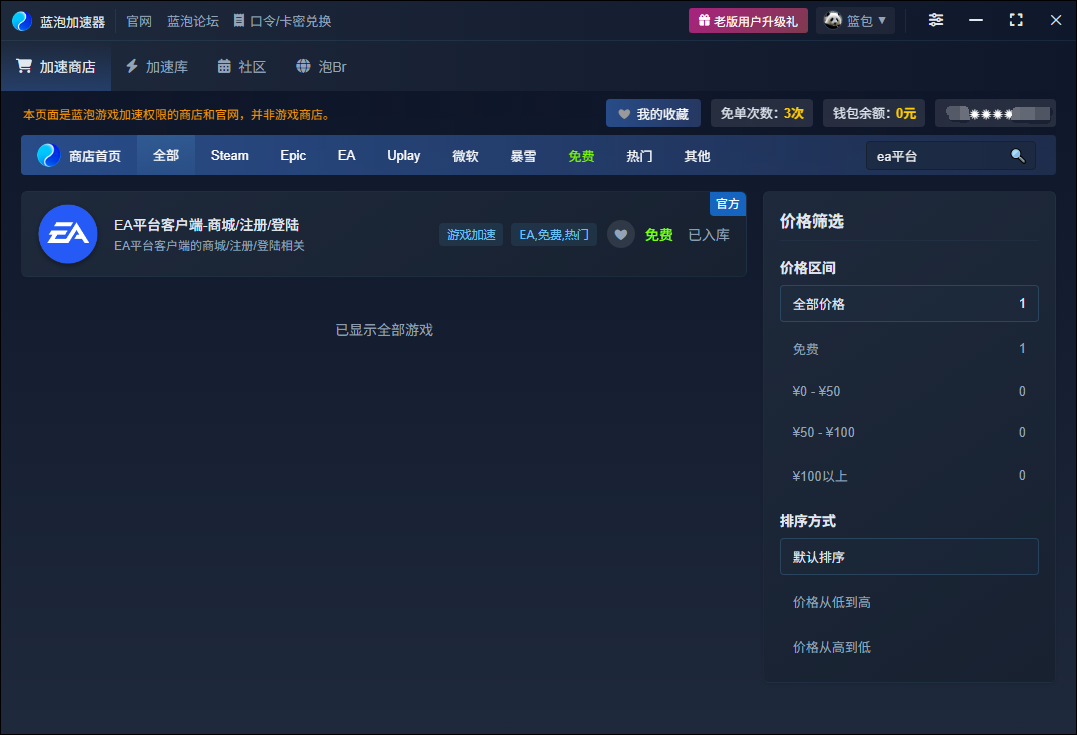Toggle the heart favorite on EA item
The height and width of the screenshot is (735, 1077).
620,235
